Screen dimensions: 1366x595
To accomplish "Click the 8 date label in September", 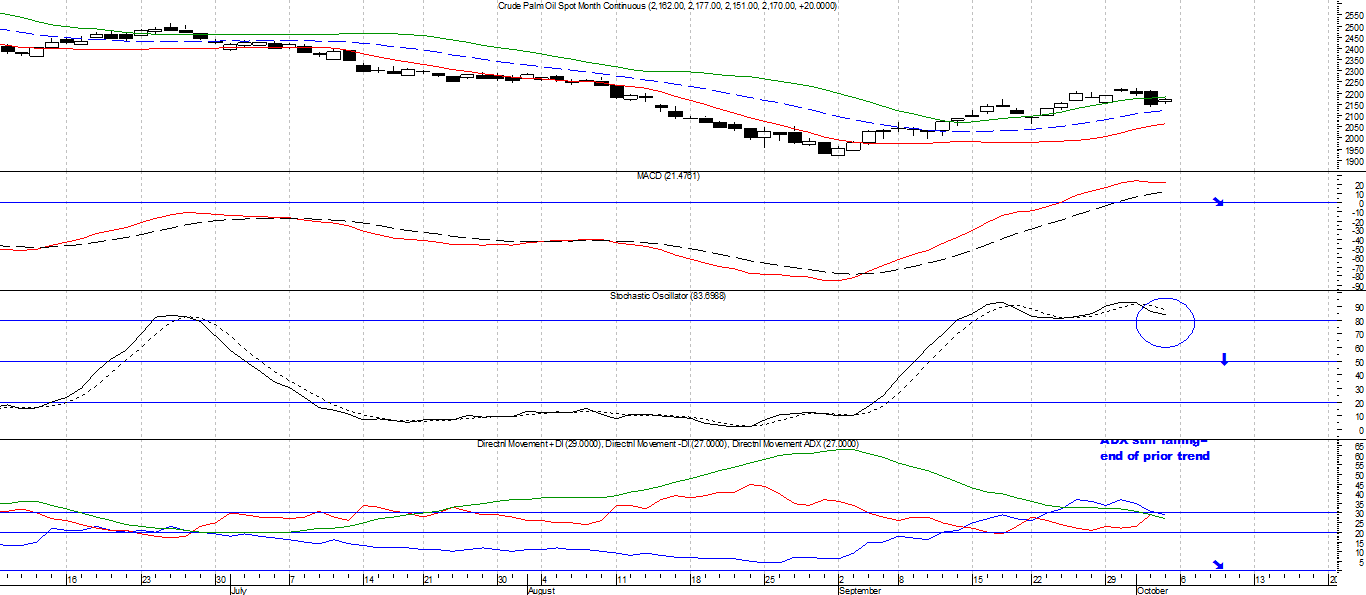I will coord(900,579).
